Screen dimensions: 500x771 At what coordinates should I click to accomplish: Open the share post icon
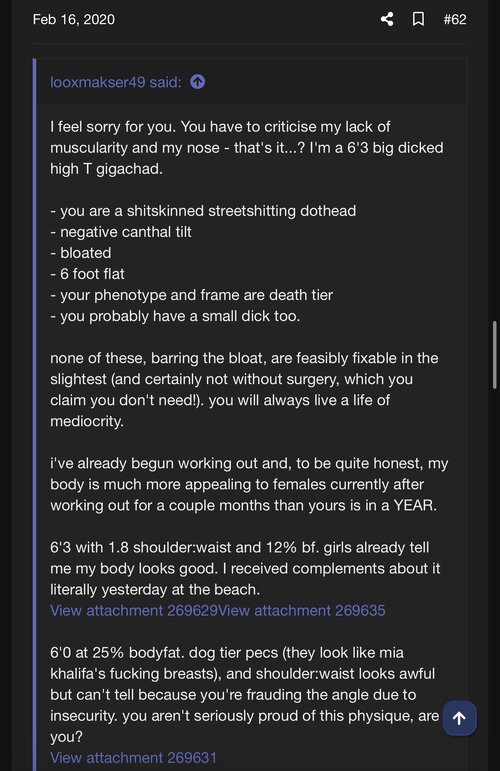pyautogui.click(x=387, y=19)
